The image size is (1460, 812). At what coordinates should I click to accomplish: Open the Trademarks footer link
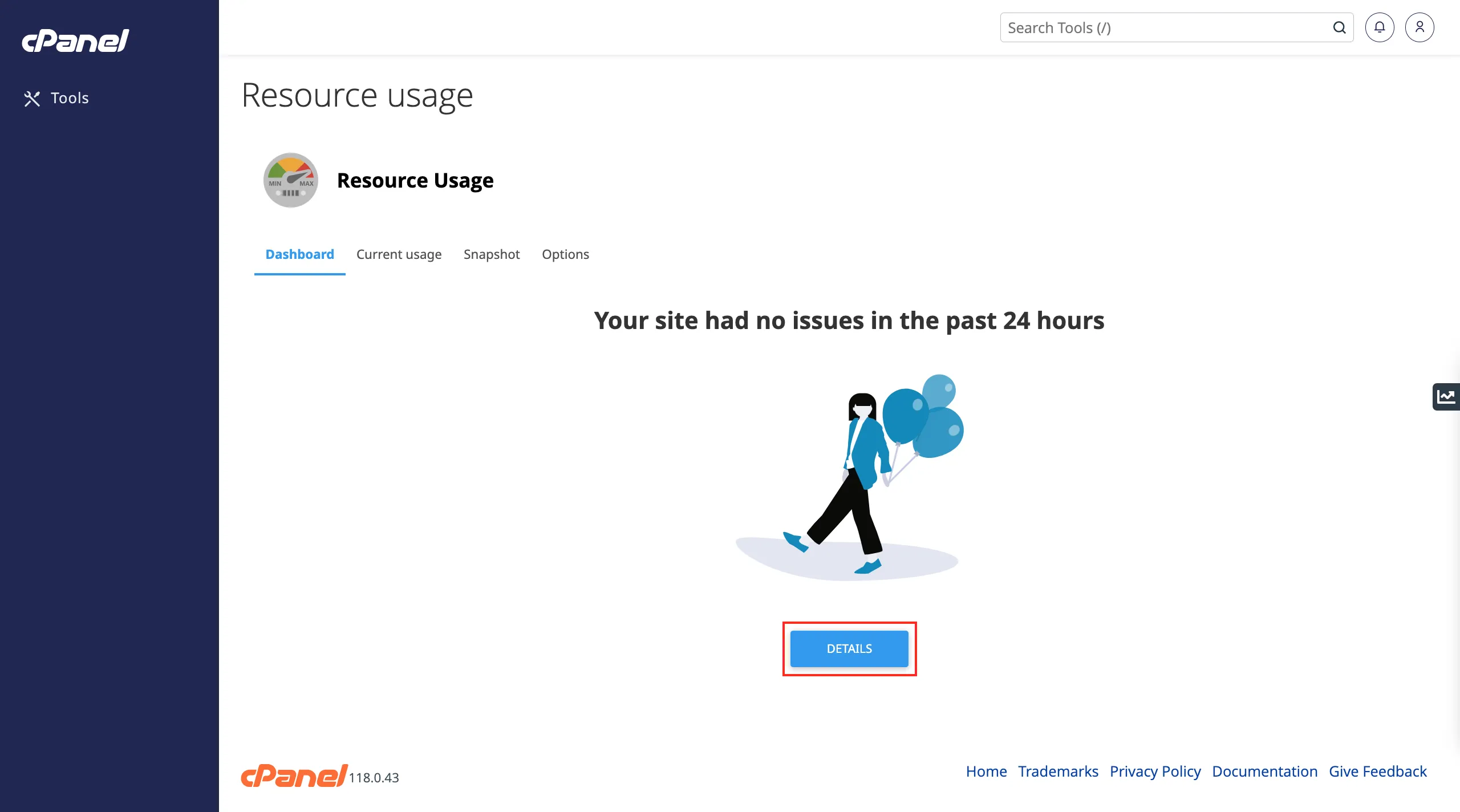point(1058,772)
